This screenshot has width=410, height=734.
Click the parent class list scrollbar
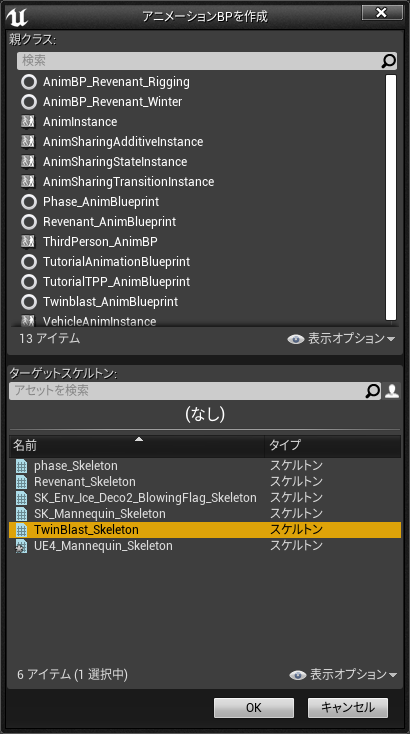(391, 198)
